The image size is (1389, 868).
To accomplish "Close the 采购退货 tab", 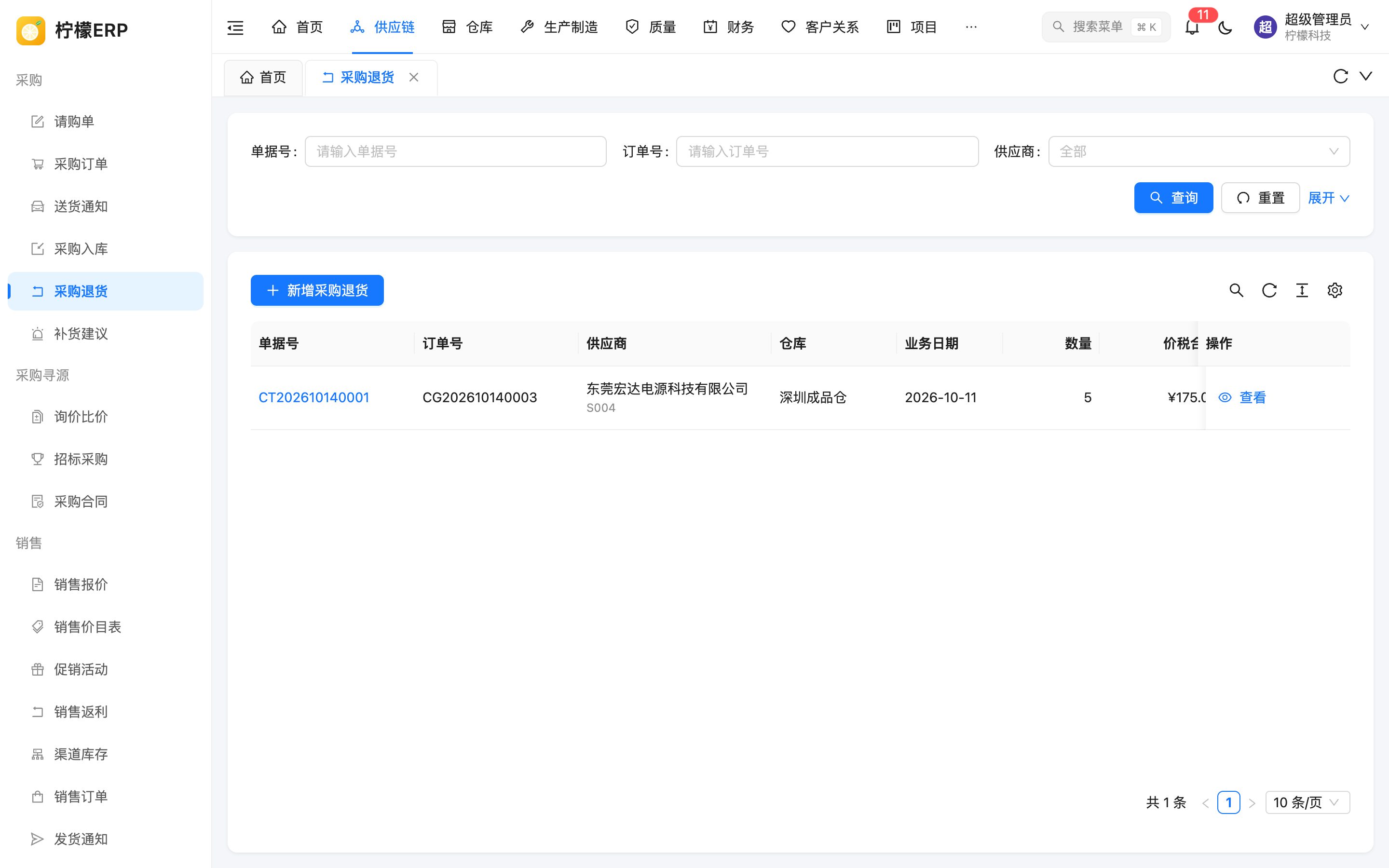I will click(x=413, y=78).
